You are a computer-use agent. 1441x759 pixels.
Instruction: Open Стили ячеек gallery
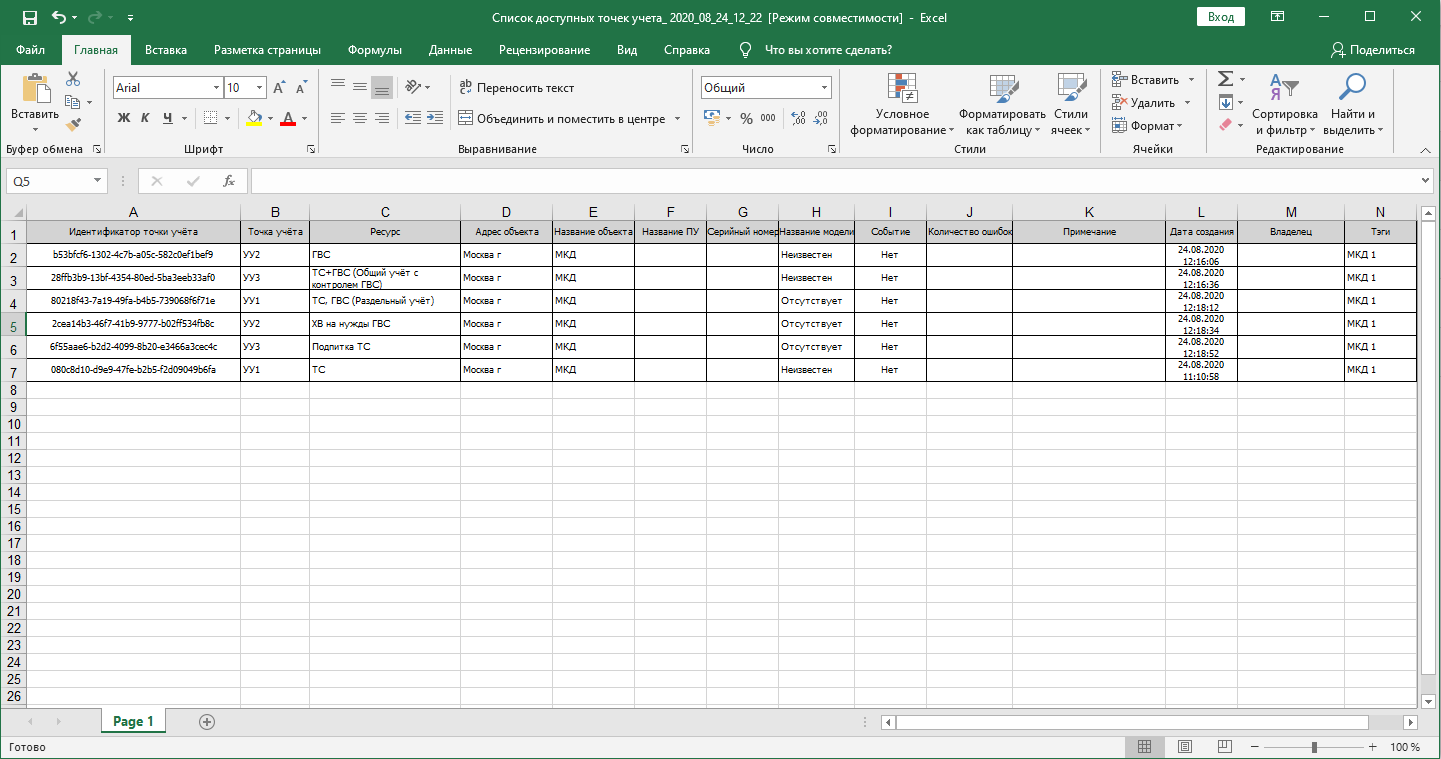click(x=1071, y=104)
